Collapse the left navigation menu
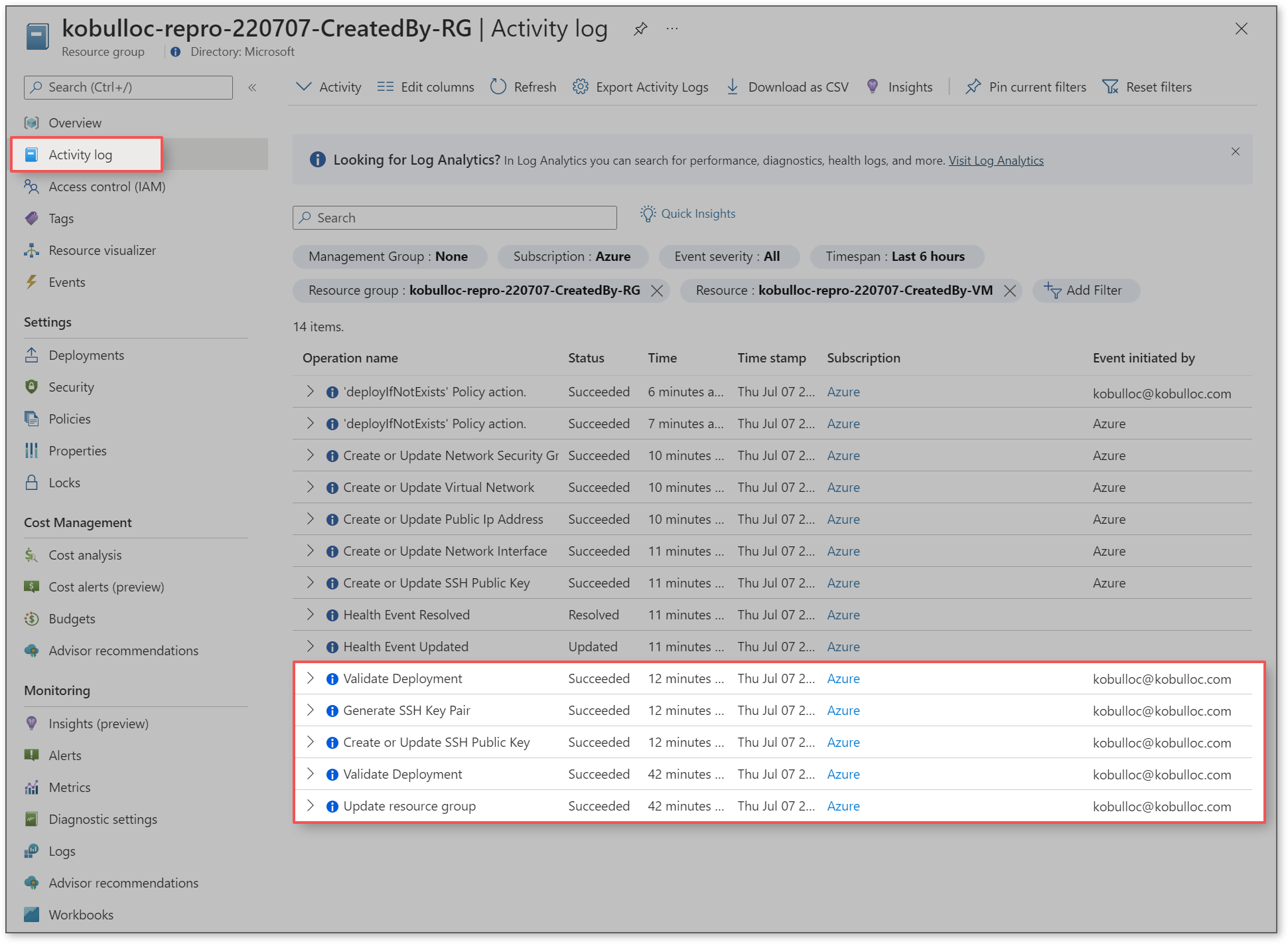The width and height of the screenshot is (1288, 944). [252, 88]
